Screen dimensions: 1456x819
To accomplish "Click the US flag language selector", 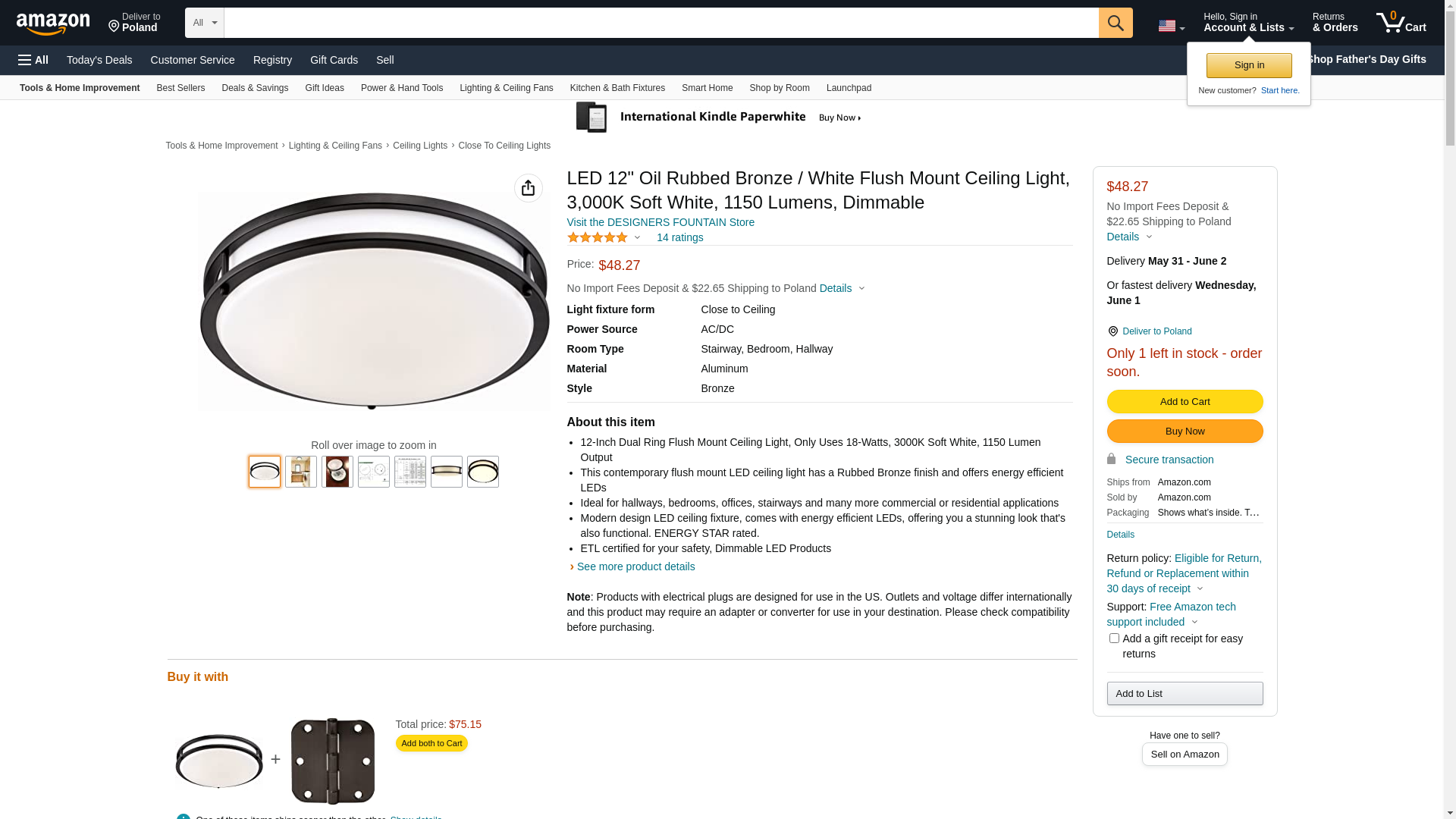I will 1171,26.
